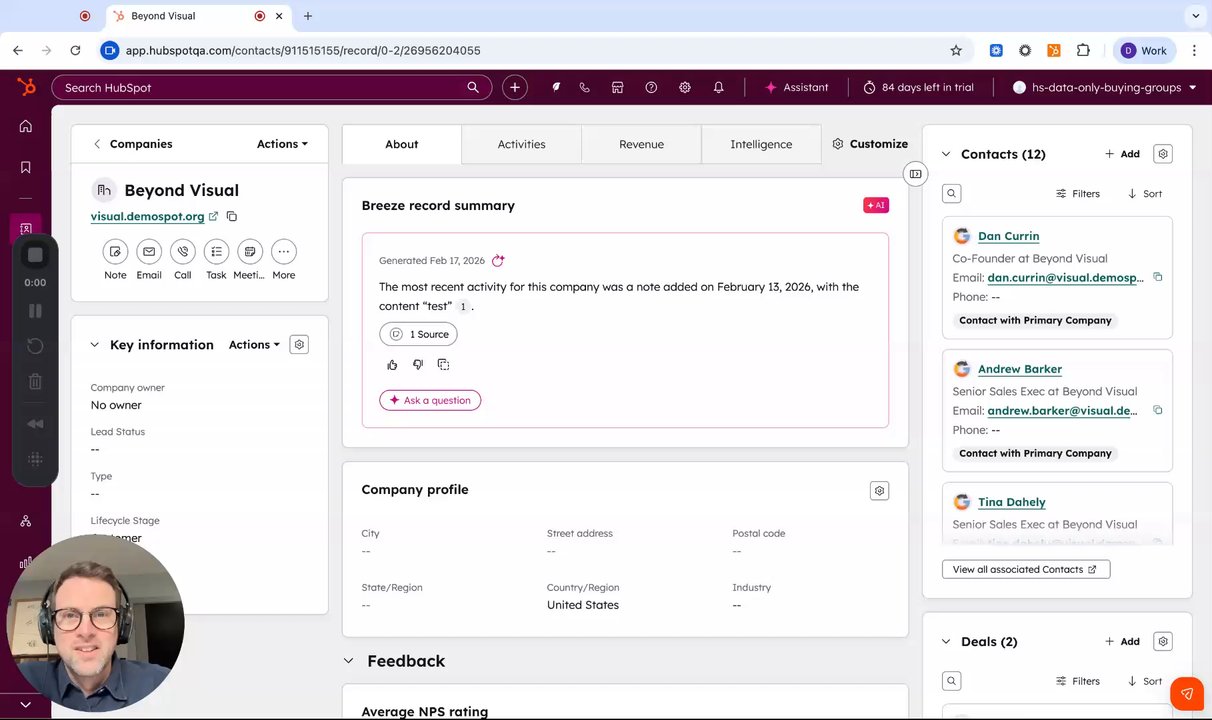This screenshot has width=1212, height=720.
Task: Refresh the Breeze record summary
Action: pyautogui.click(x=498, y=260)
